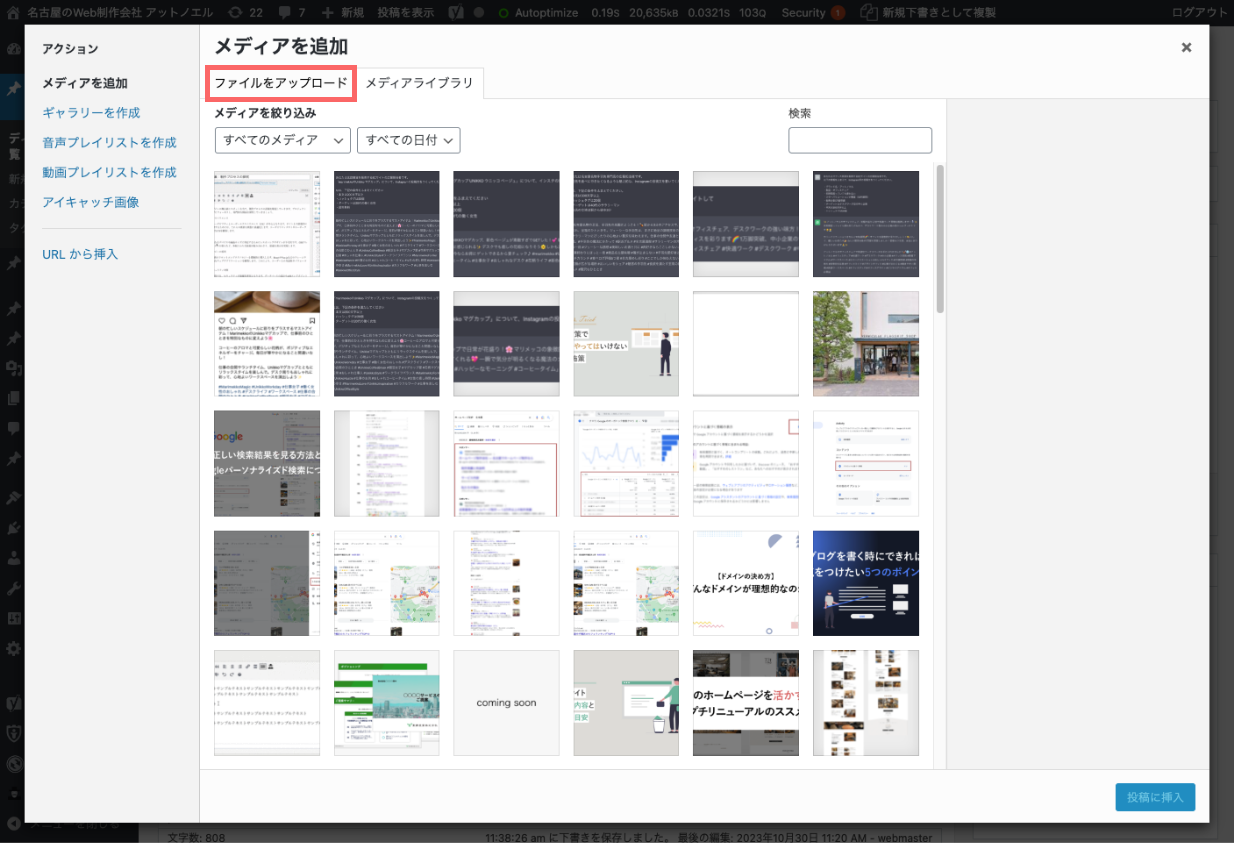This screenshot has width=1234, height=843.
Task: Select the デスクワークの強い味方 dark text thumbnail
Action: pyautogui.click(x=746, y=223)
